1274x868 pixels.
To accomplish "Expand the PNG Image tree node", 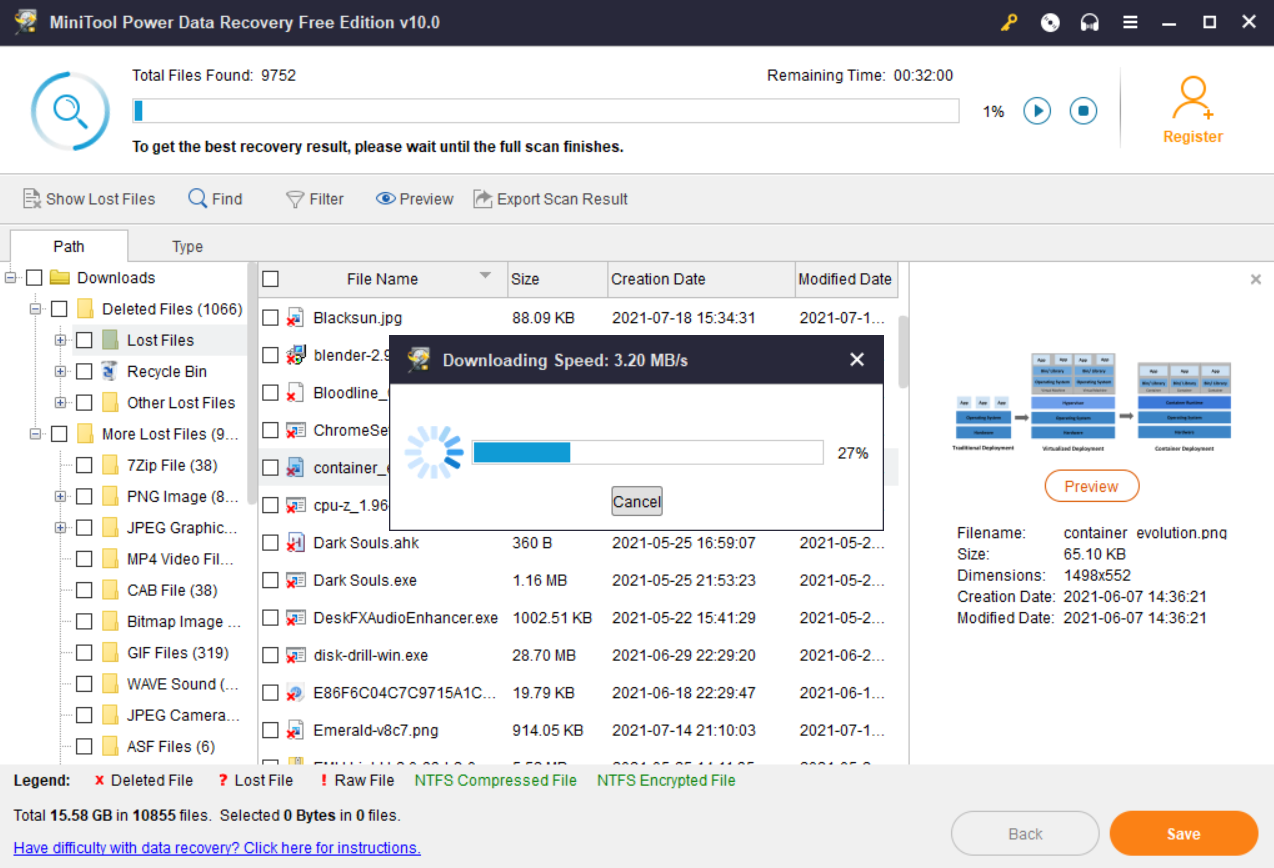I will tap(61, 497).
